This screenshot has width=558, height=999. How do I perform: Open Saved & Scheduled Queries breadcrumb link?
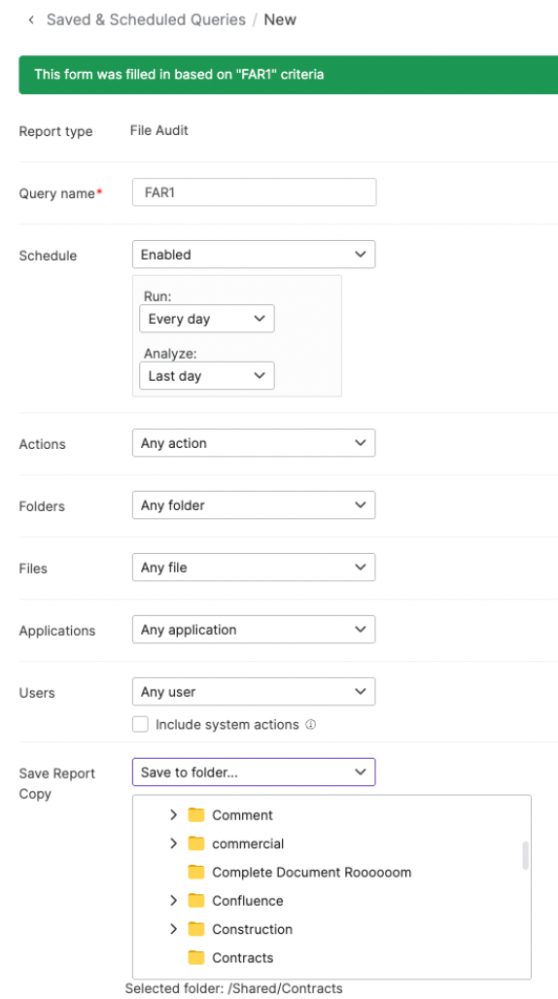pyautogui.click(x=146, y=20)
